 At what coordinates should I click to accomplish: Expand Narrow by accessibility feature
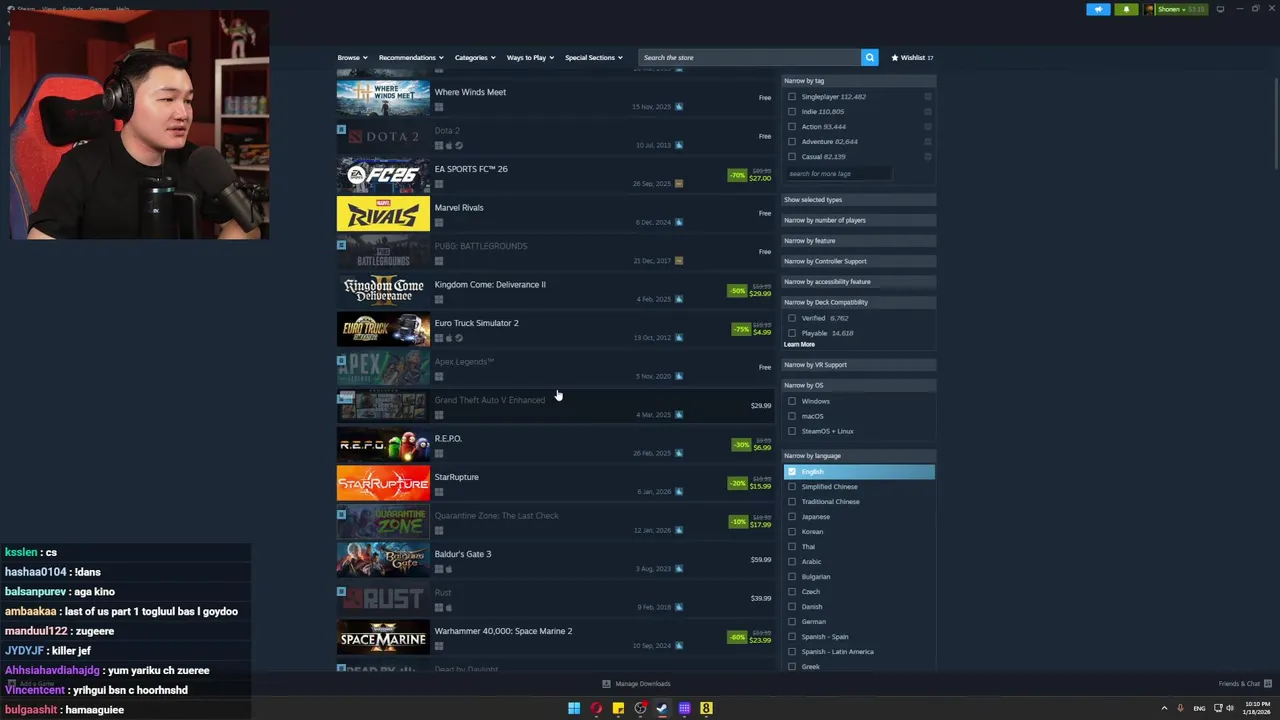[859, 282]
